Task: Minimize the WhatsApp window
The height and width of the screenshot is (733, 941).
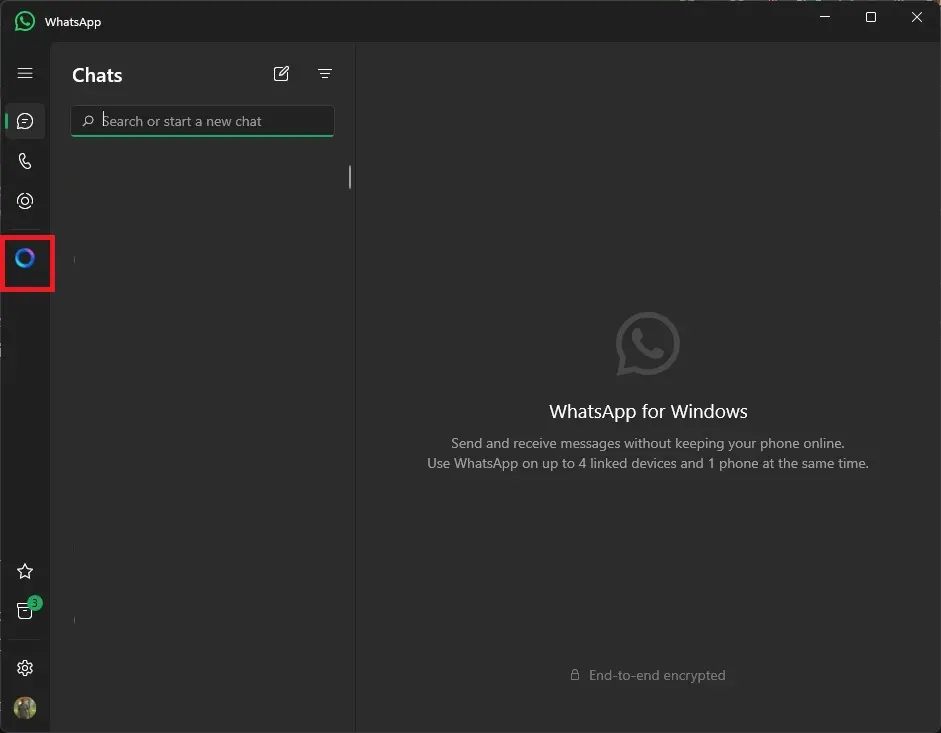Action: [x=825, y=17]
